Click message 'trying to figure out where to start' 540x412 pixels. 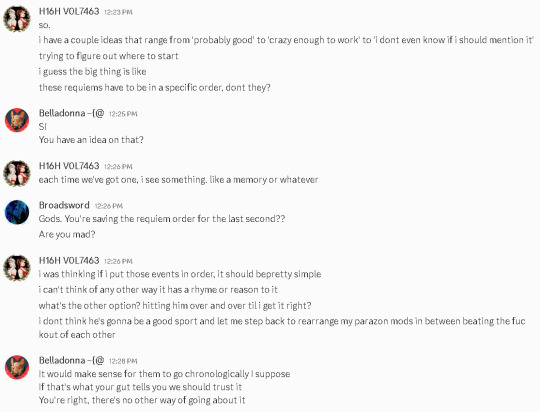(108, 56)
